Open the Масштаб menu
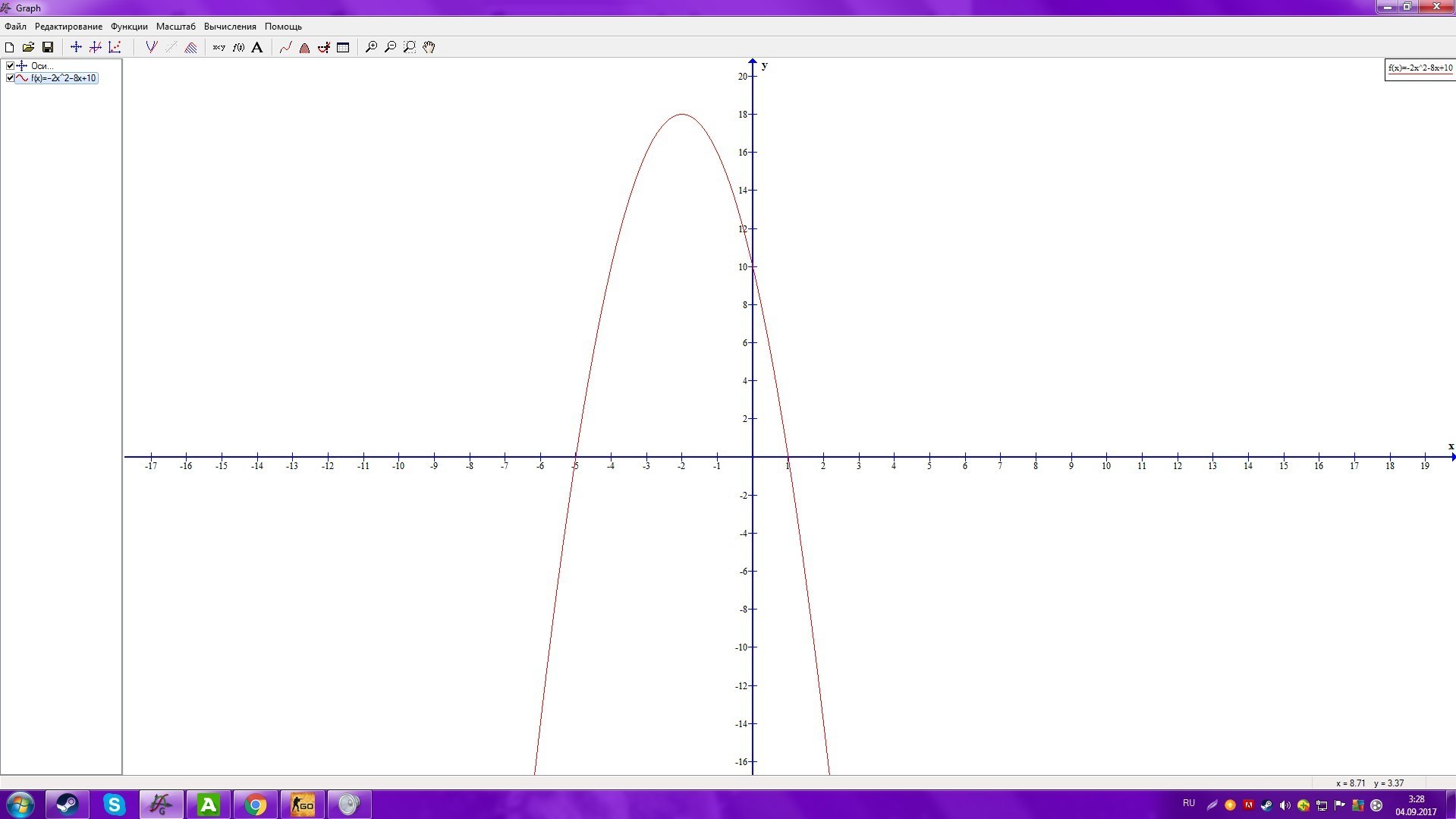 pyautogui.click(x=176, y=27)
